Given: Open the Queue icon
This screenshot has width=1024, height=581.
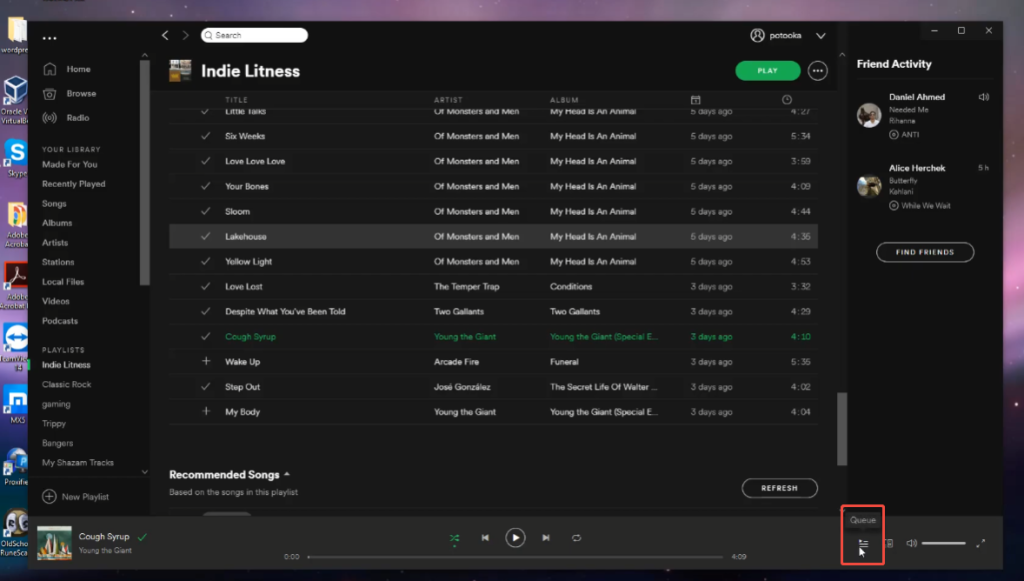Looking at the screenshot, I should click(x=863, y=543).
